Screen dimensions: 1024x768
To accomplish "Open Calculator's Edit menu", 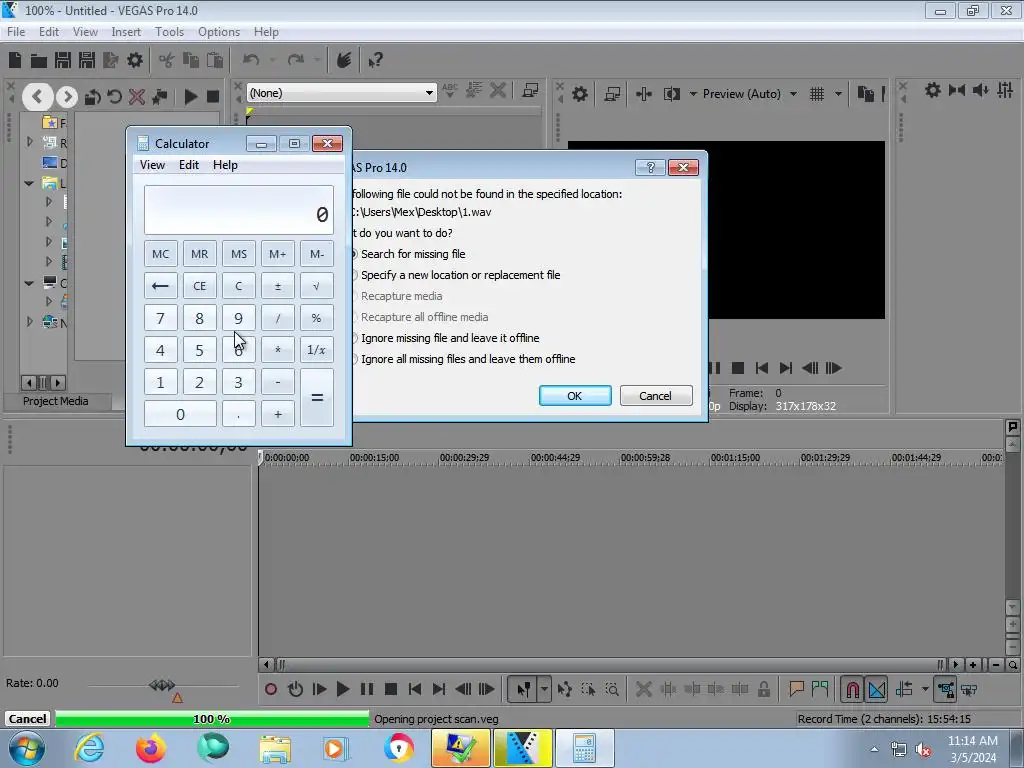I will pyautogui.click(x=189, y=165).
